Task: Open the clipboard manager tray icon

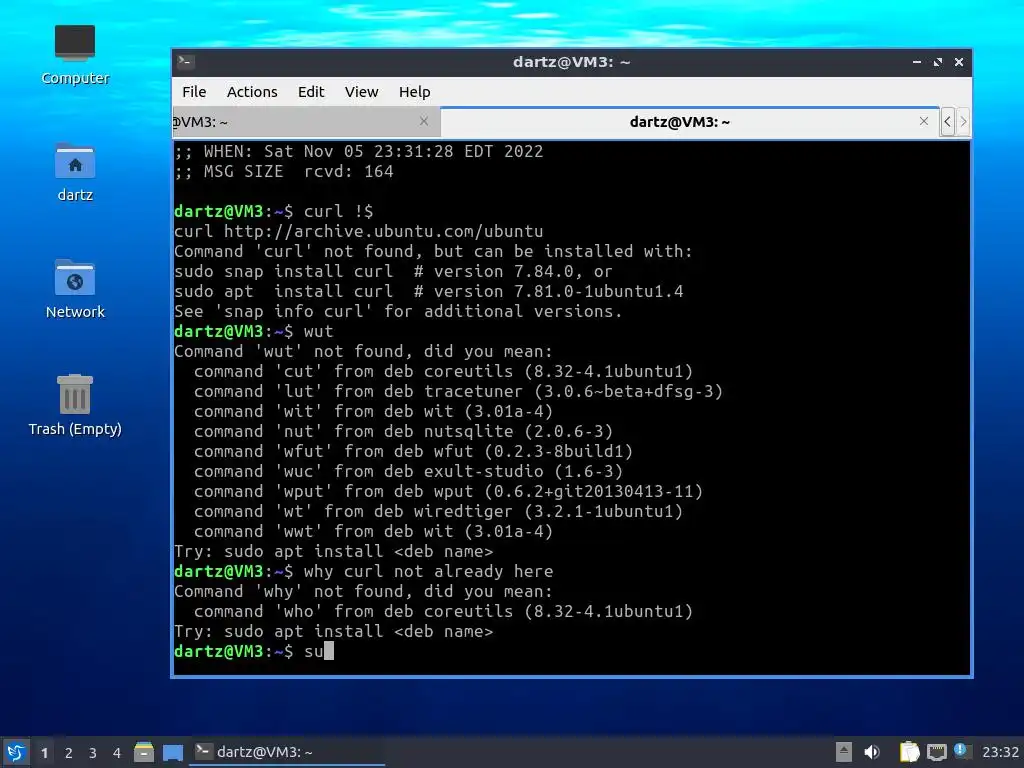Action: tap(909, 752)
